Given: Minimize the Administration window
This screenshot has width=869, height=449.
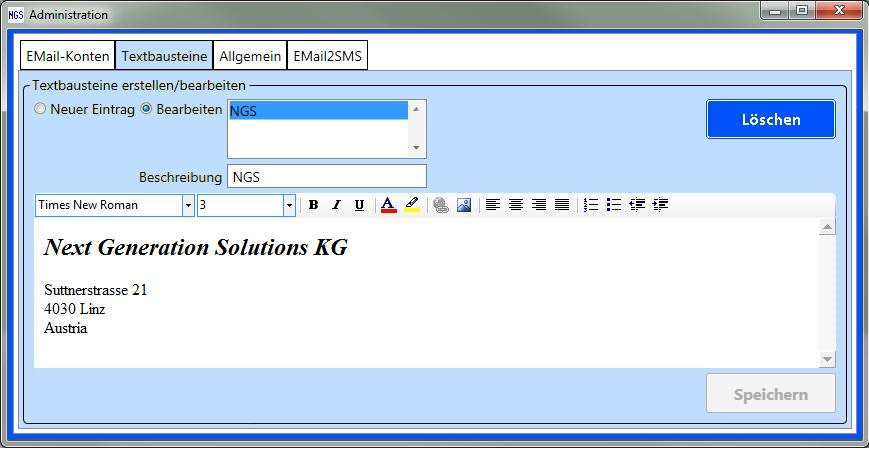Looking at the screenshot, I should tap(775, 11).
